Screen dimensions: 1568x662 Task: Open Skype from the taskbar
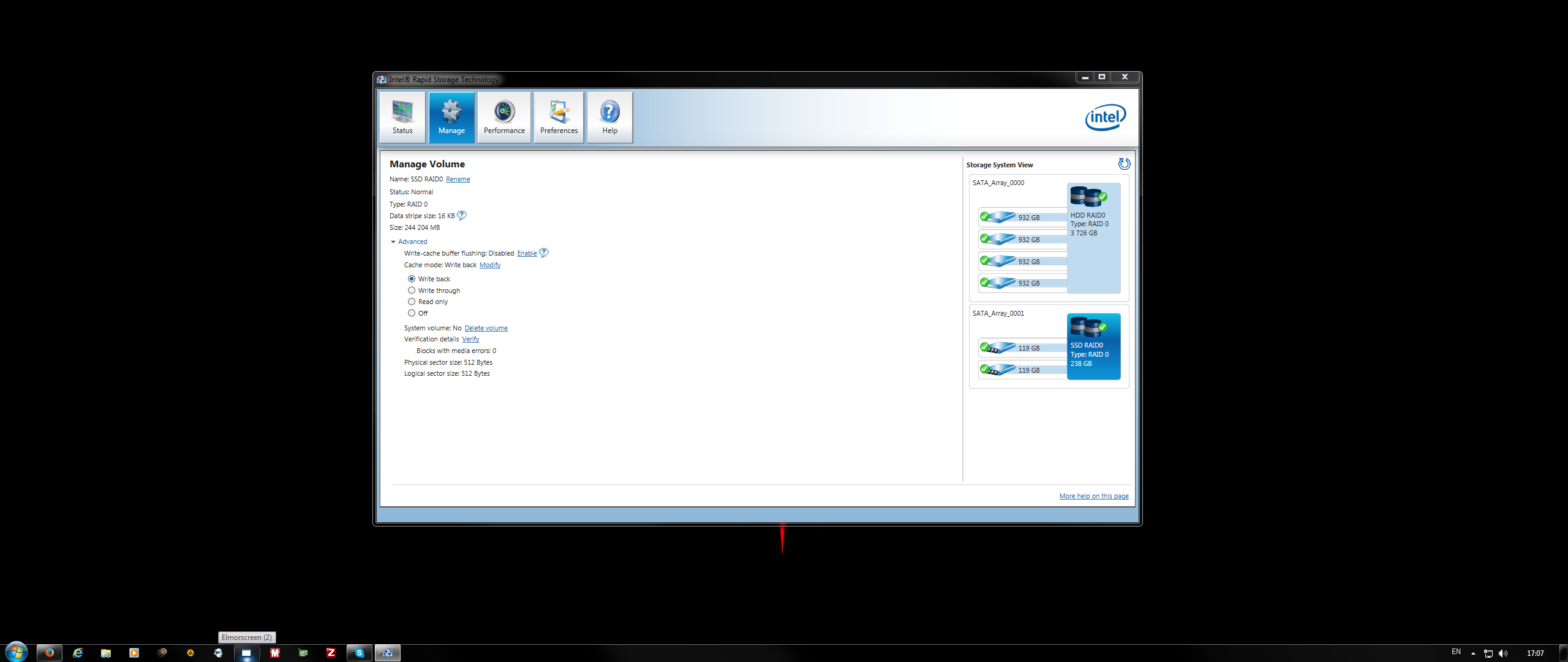(x=360, y=653)
